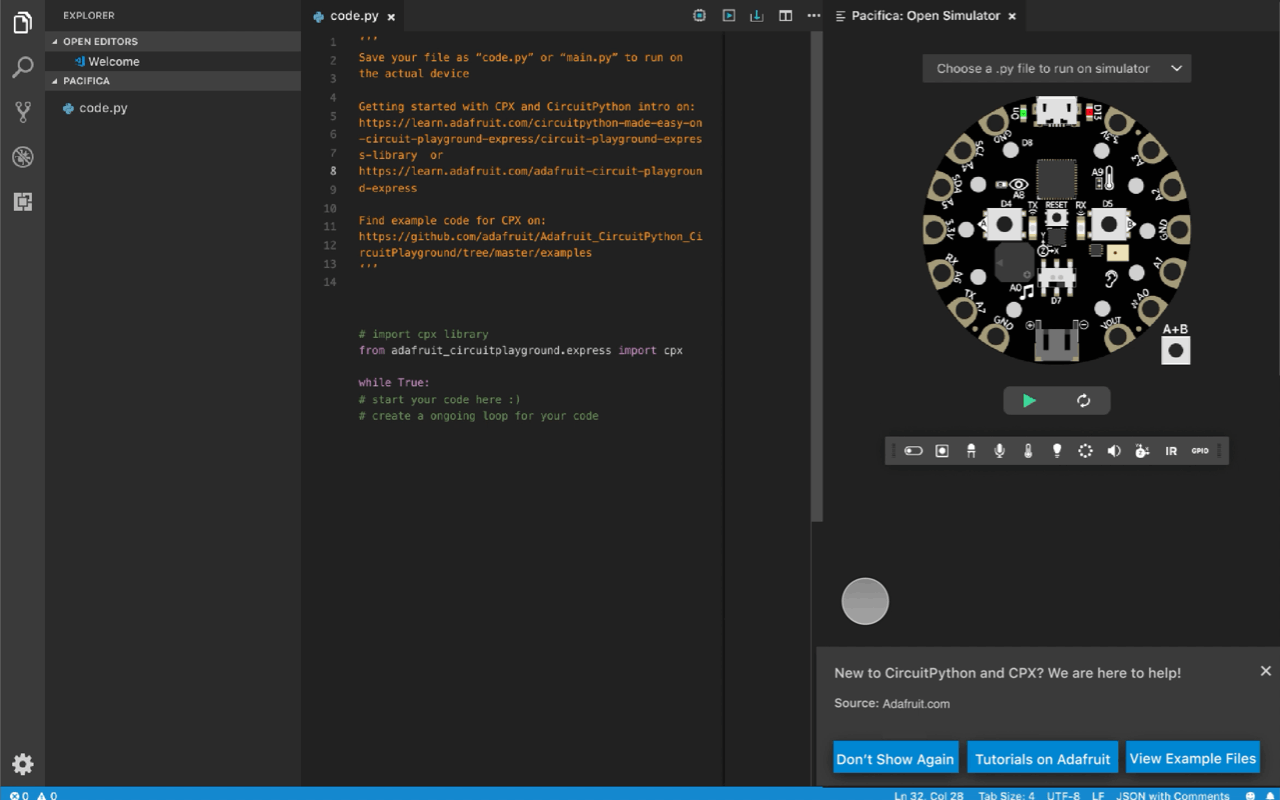The width and height of the screenshot is (1280, 800).
Task: Select Welcome in Open Editors list
Action: point(173,61)
